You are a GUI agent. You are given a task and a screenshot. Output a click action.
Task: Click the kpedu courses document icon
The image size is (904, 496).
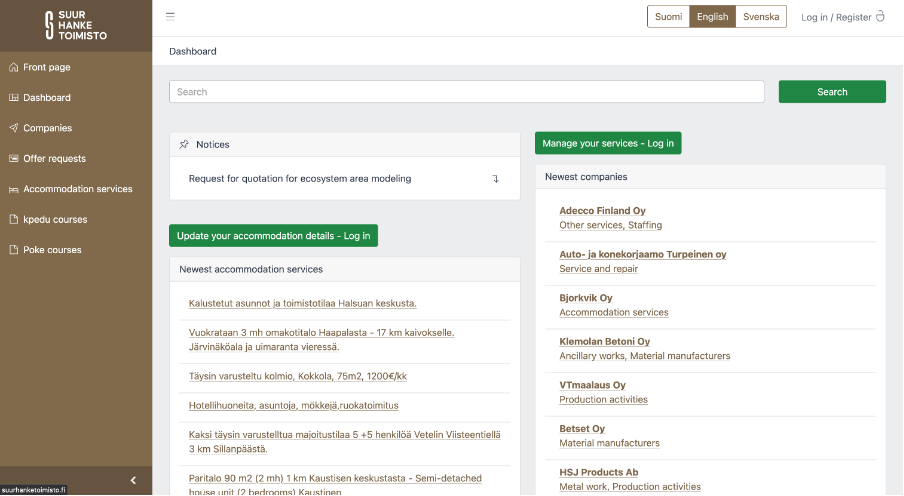tap(14, 219)
